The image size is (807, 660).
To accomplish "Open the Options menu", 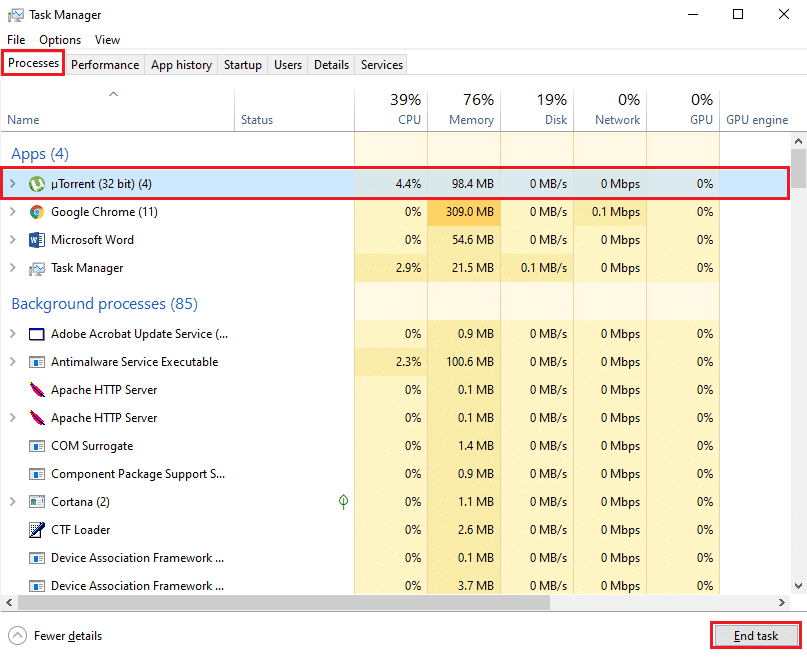I will 60,40.
